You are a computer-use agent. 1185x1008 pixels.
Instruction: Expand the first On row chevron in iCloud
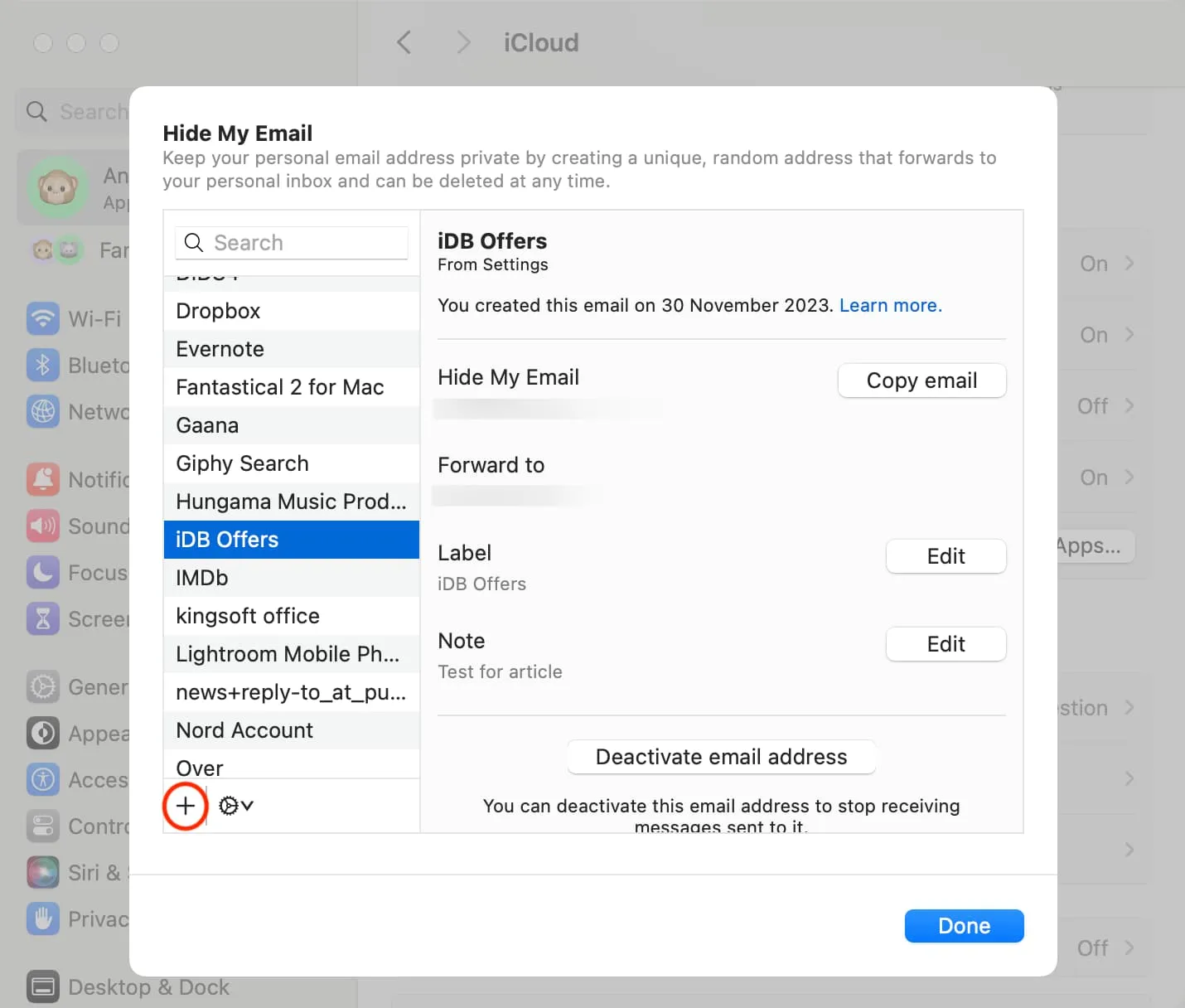click(x=1129, y=264)
